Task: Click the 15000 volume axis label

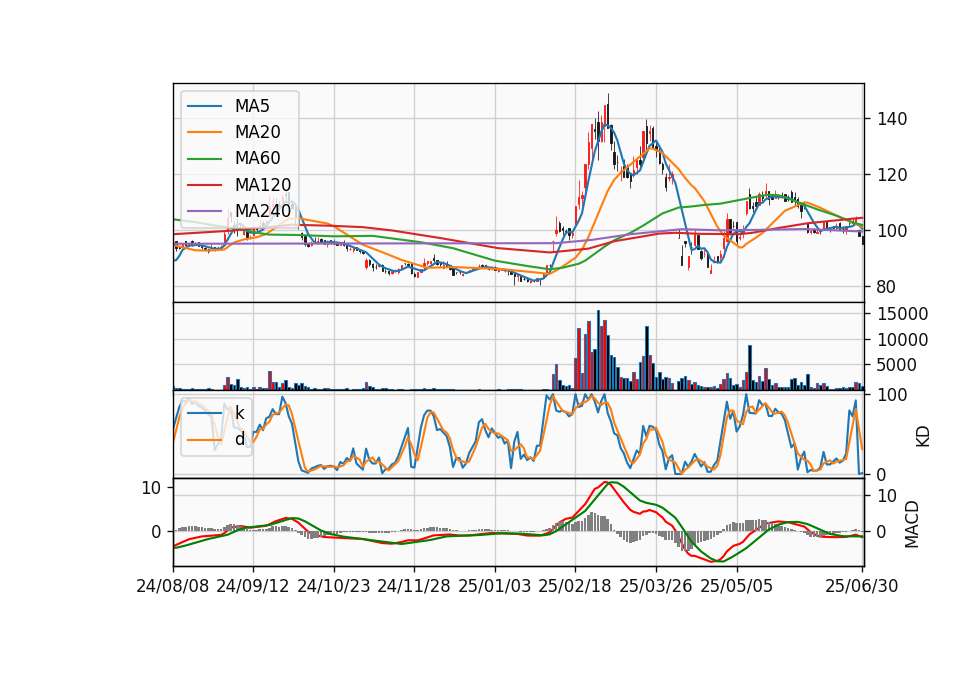Action: 902,314
